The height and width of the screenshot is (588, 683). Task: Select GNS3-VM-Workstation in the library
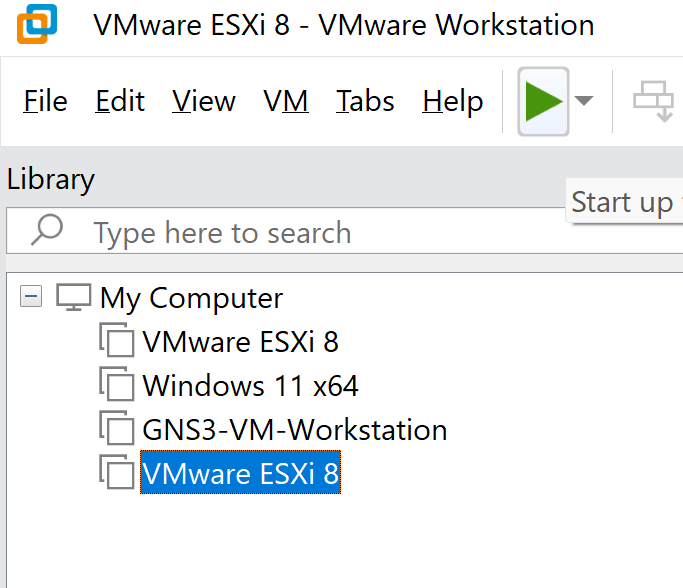click(294, 430)
